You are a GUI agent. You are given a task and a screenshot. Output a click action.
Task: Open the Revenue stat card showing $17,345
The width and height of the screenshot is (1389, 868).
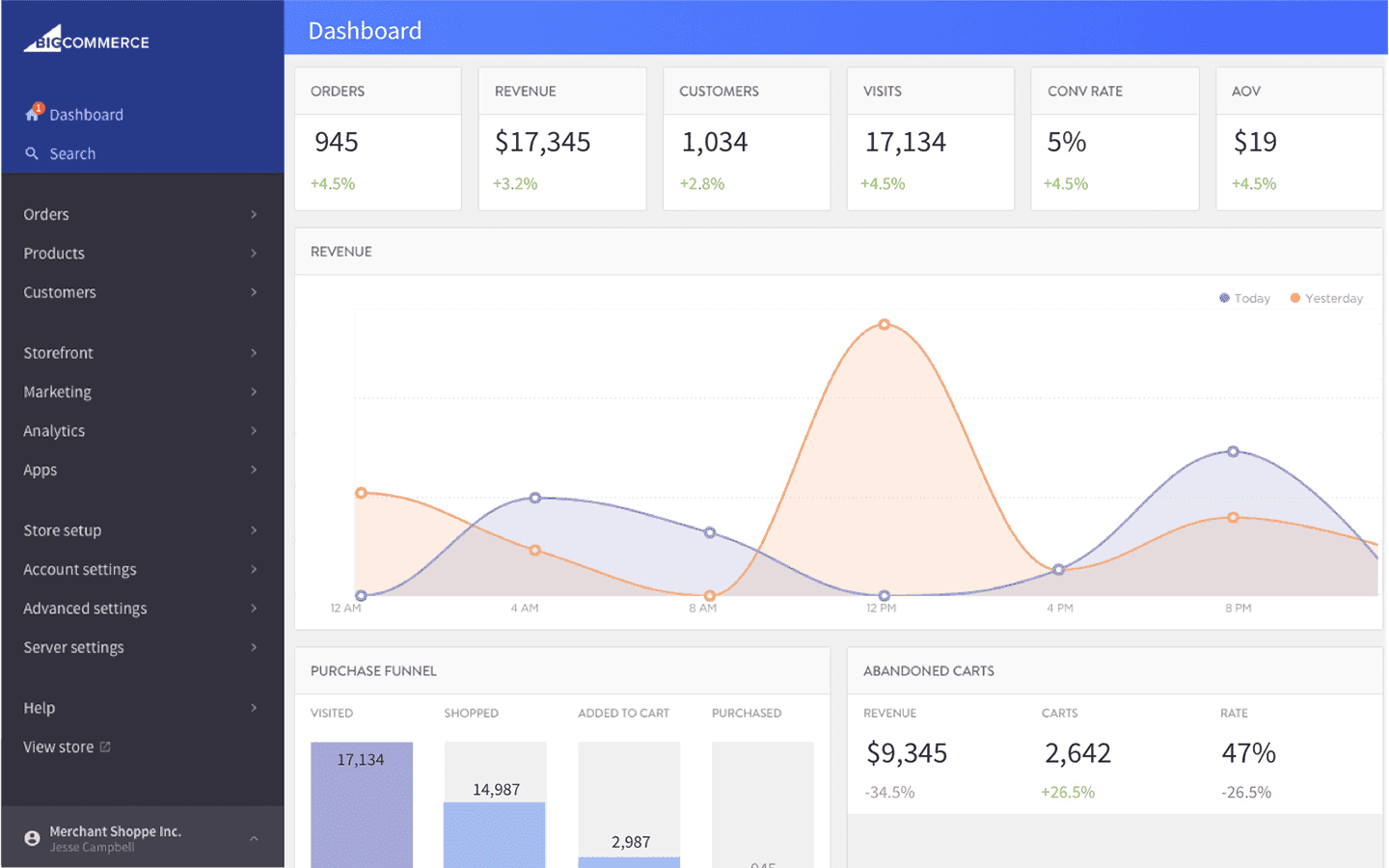click(562, 139)
